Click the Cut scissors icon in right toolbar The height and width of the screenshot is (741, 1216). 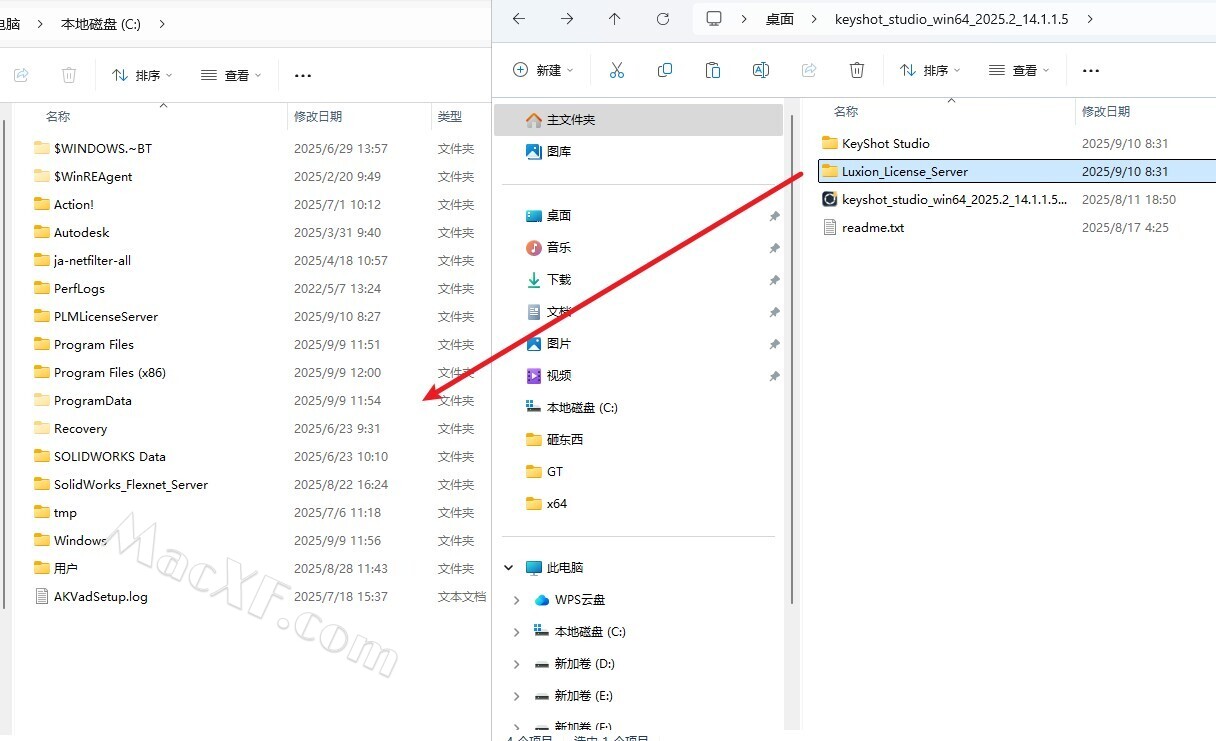[x=616, y=70]
